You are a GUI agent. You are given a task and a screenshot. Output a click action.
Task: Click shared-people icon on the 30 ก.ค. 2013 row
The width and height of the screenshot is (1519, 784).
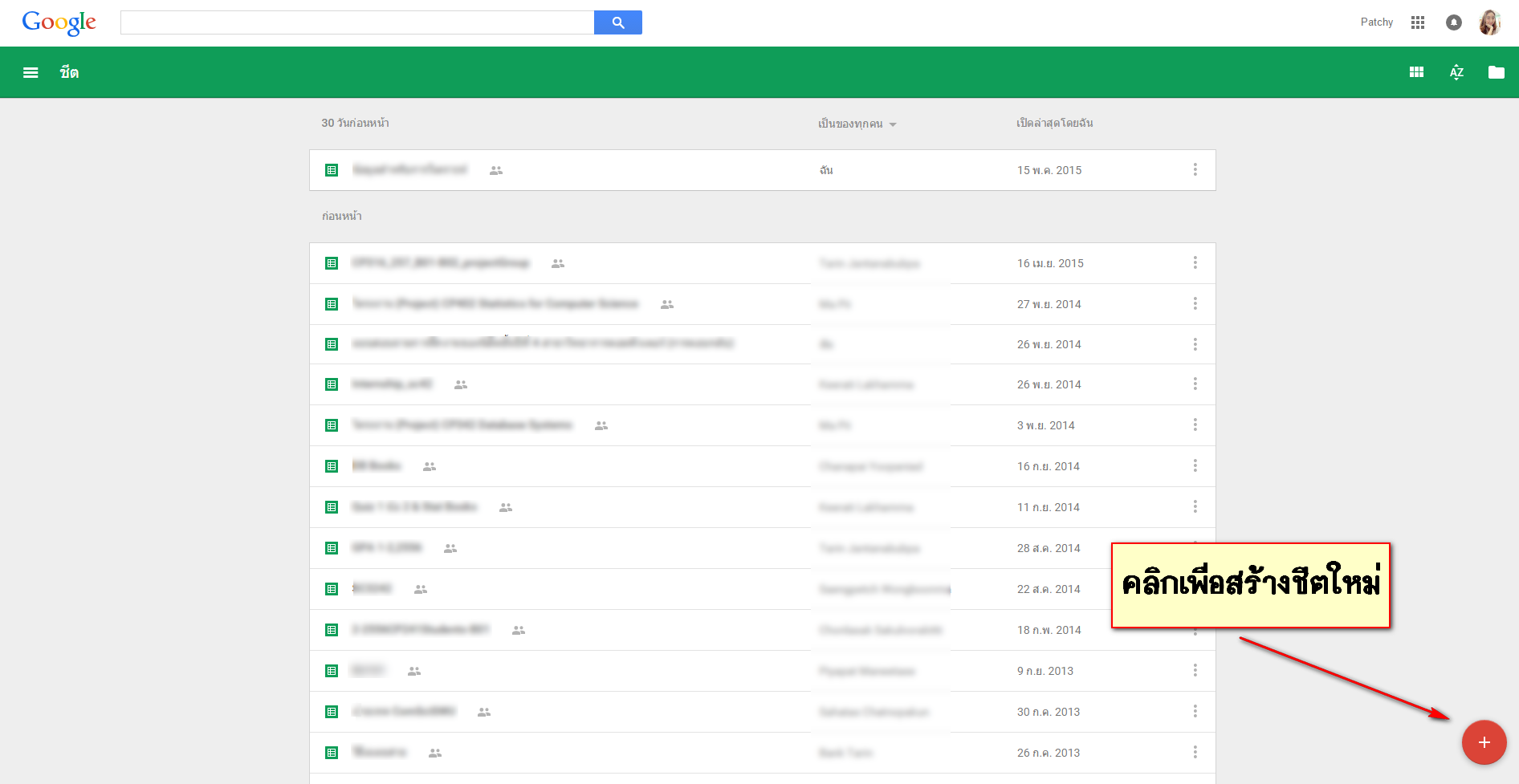point(484,712)
